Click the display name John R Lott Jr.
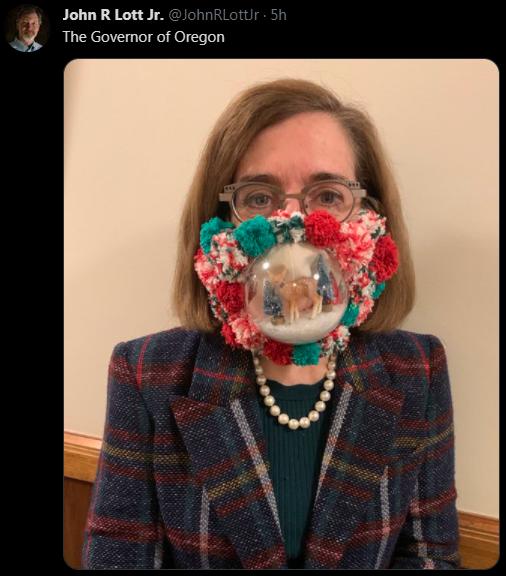 point(113,15)
